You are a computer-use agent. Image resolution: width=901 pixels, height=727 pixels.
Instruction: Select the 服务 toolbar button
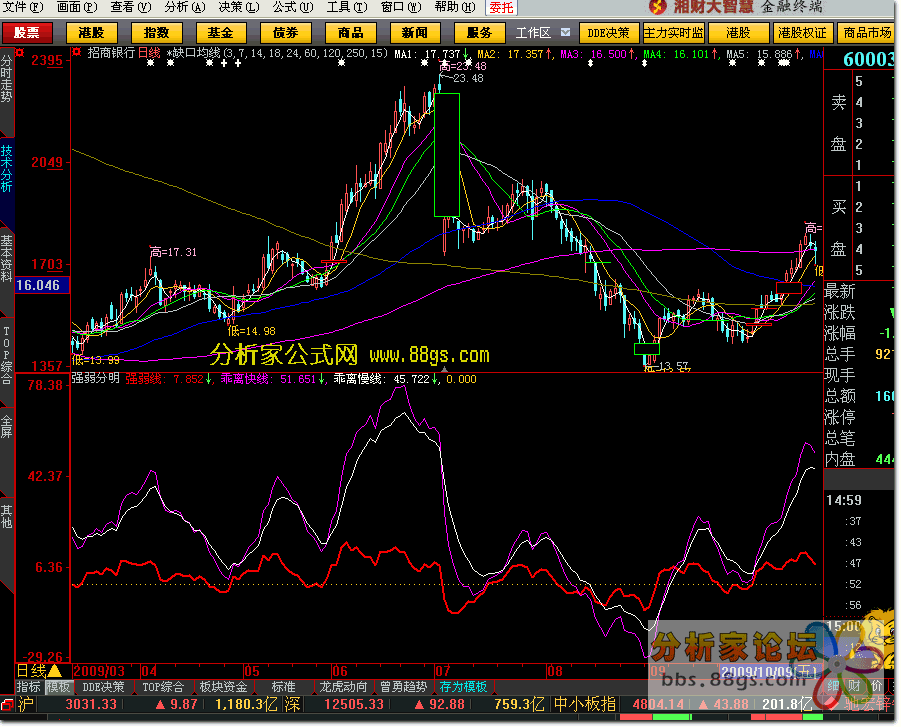pyautogui.click(x=479, y=33)
